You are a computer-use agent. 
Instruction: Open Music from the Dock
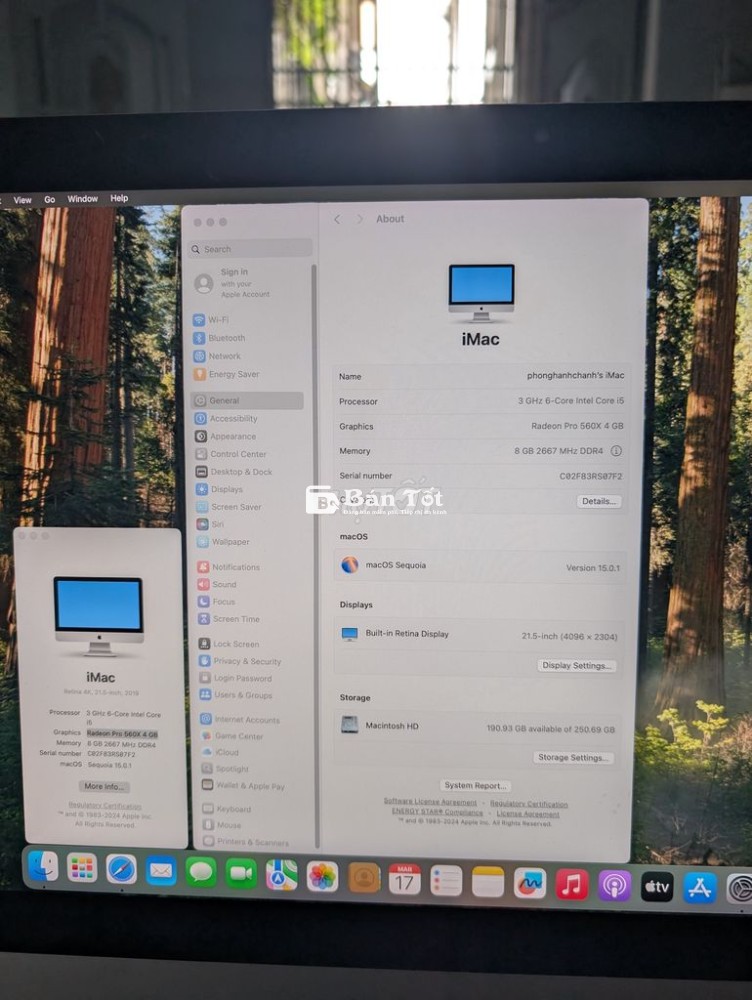[x=572, y=885]
